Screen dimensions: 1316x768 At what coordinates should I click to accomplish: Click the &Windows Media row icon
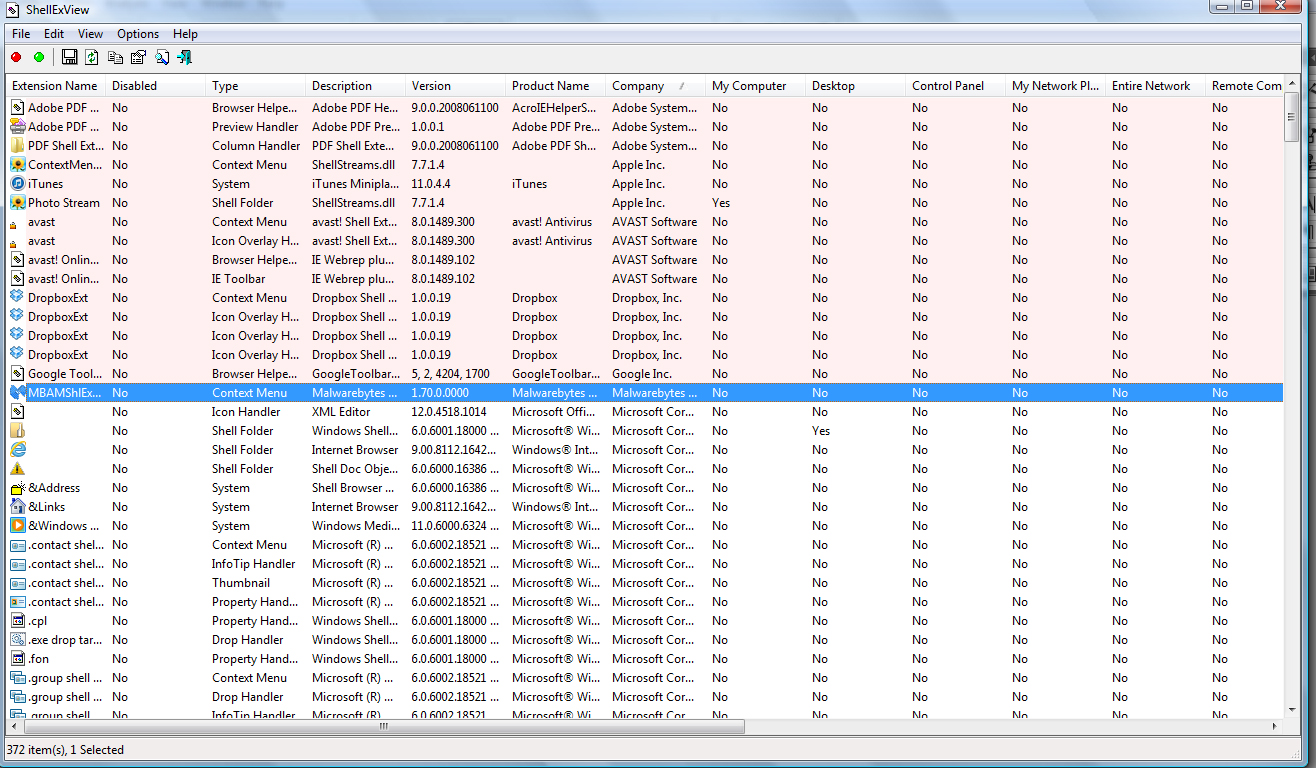[18, 526]
